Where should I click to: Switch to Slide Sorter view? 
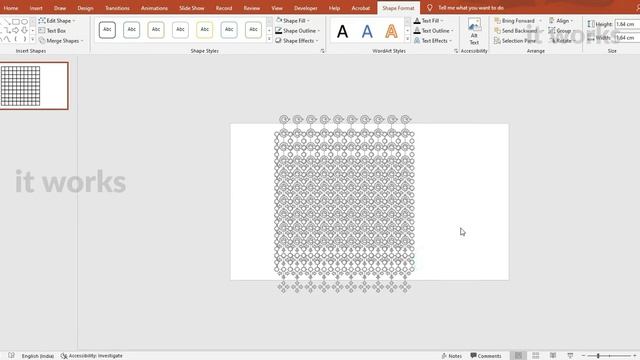pyautogui.click(x=536, y=356)
